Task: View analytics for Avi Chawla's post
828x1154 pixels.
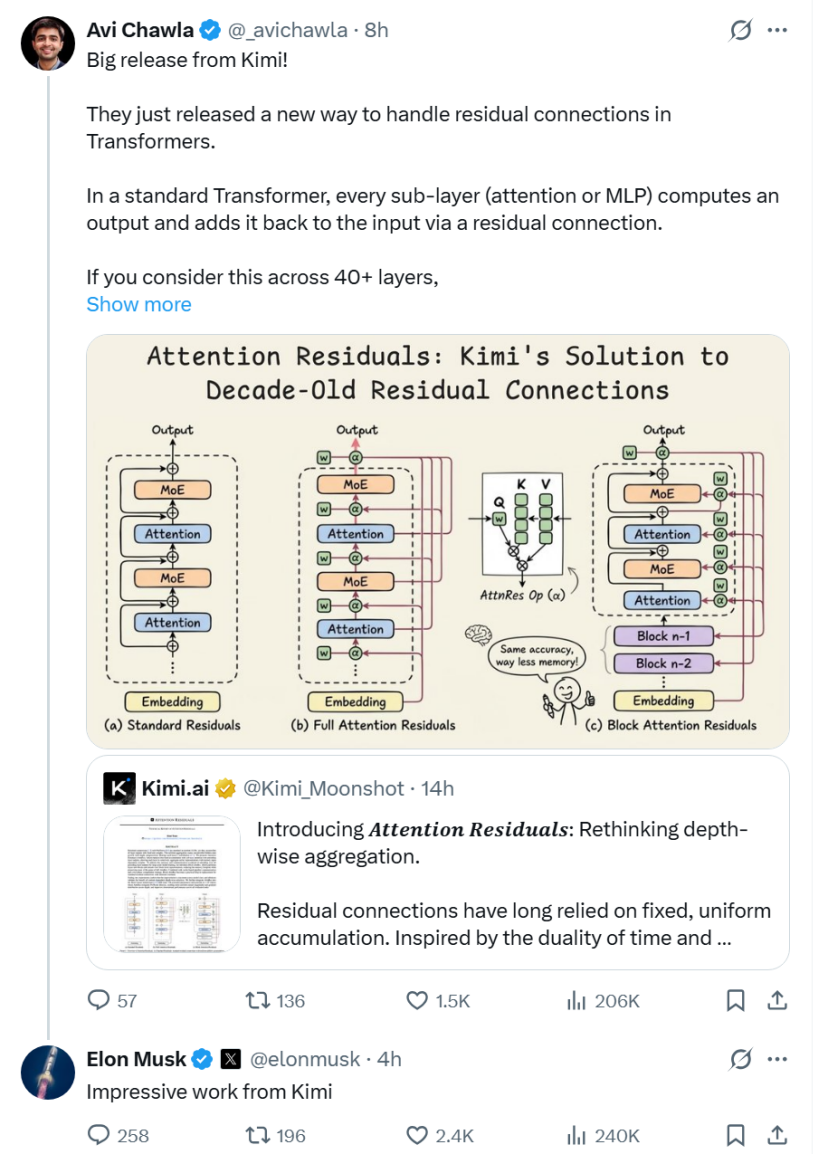Action: [577, 1000]
